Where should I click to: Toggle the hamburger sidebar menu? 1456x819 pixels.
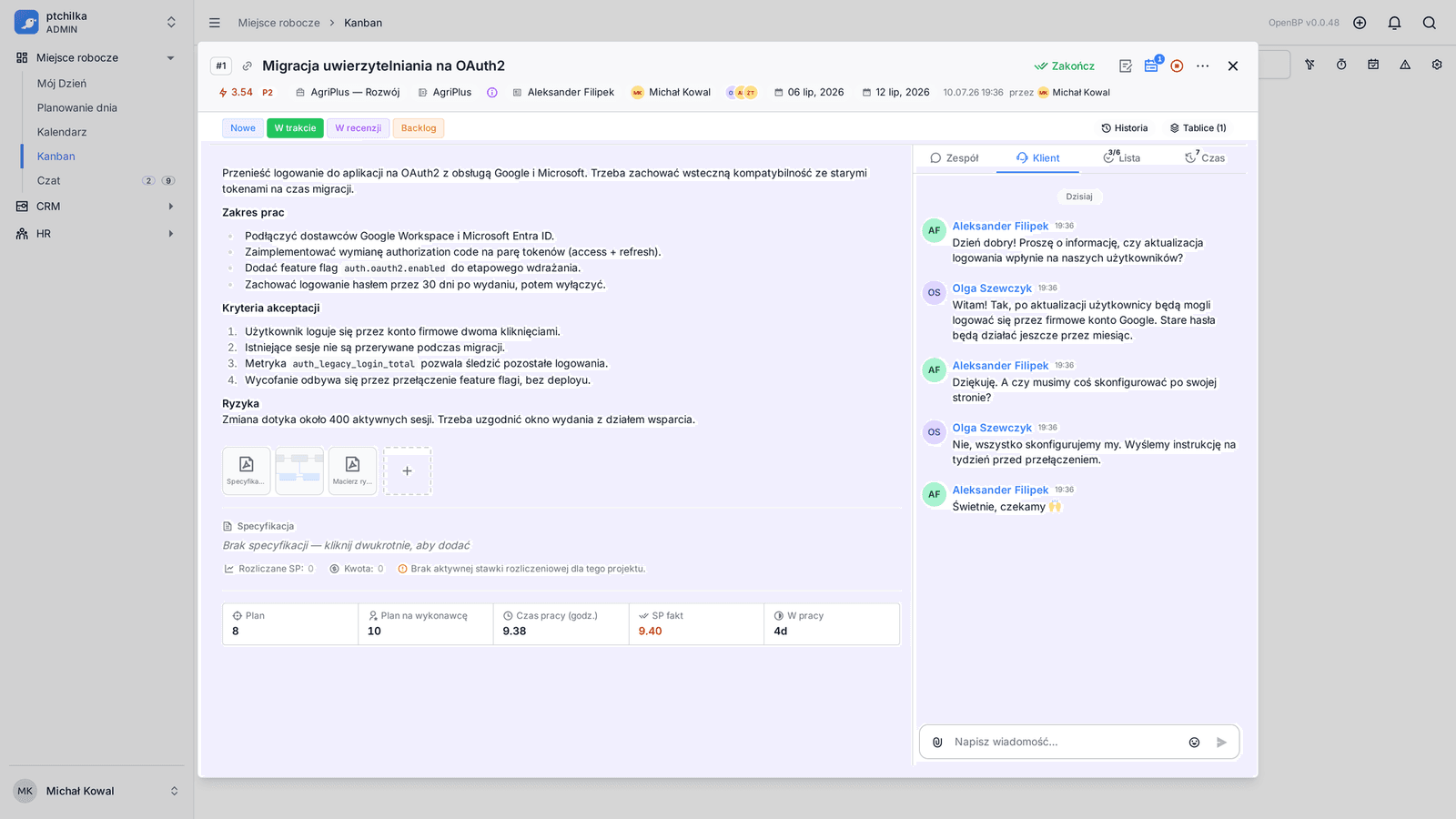(x=215, y=23)
